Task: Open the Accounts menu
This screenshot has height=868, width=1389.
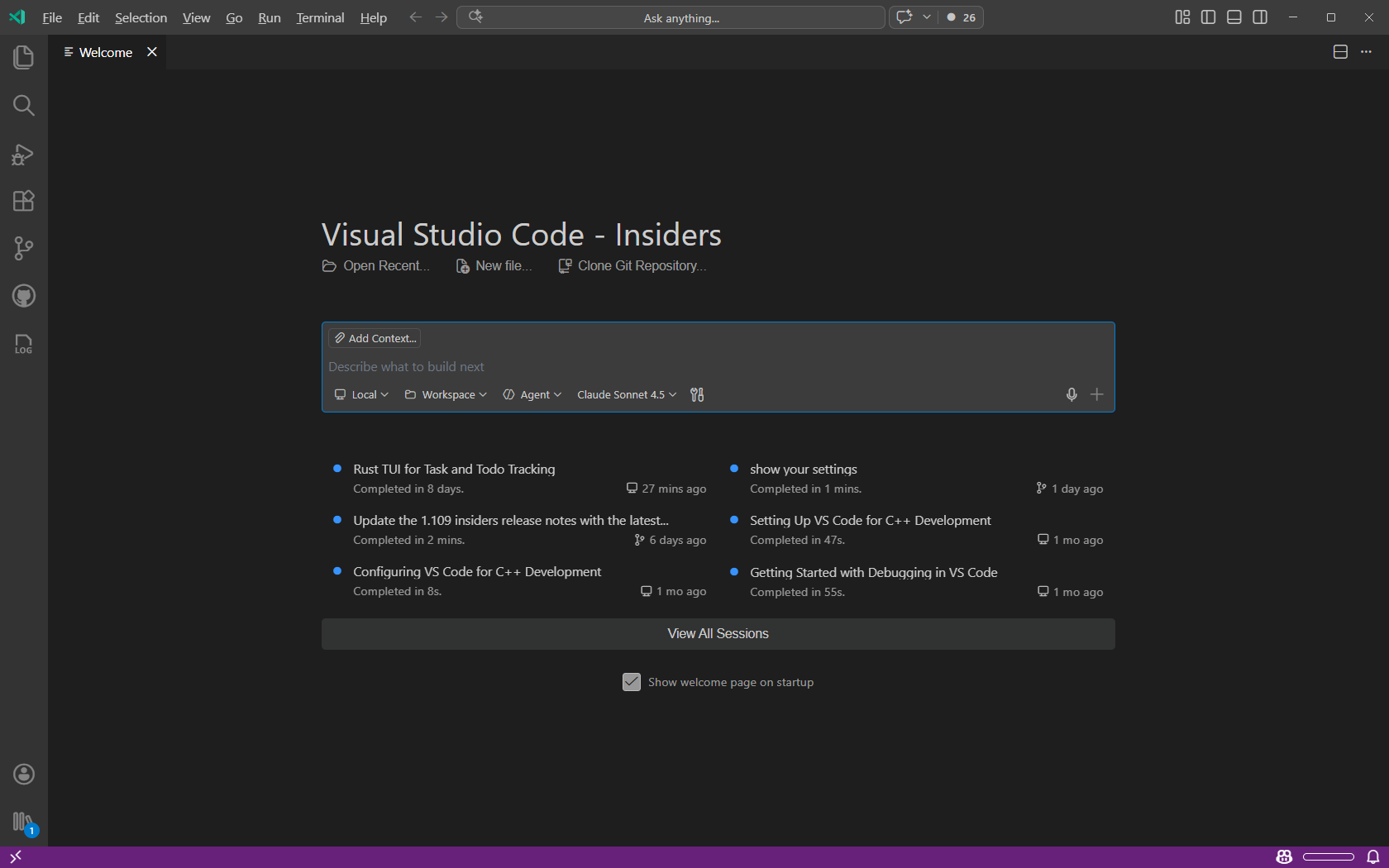Action: point(23,774)
